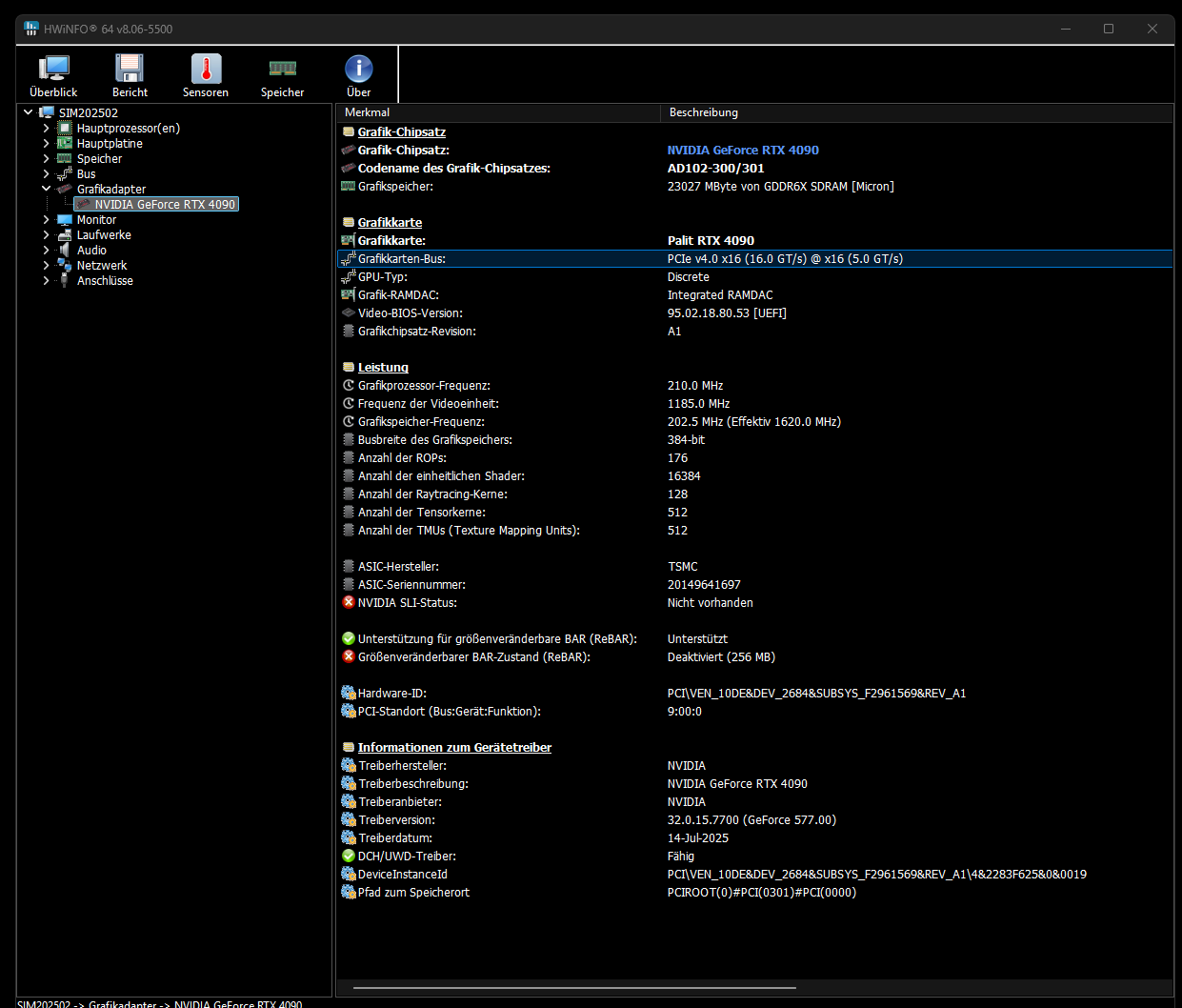Expand the Monitor tree node arrow
This screenshot has height=1008, width=1182.
pos(46,219)
